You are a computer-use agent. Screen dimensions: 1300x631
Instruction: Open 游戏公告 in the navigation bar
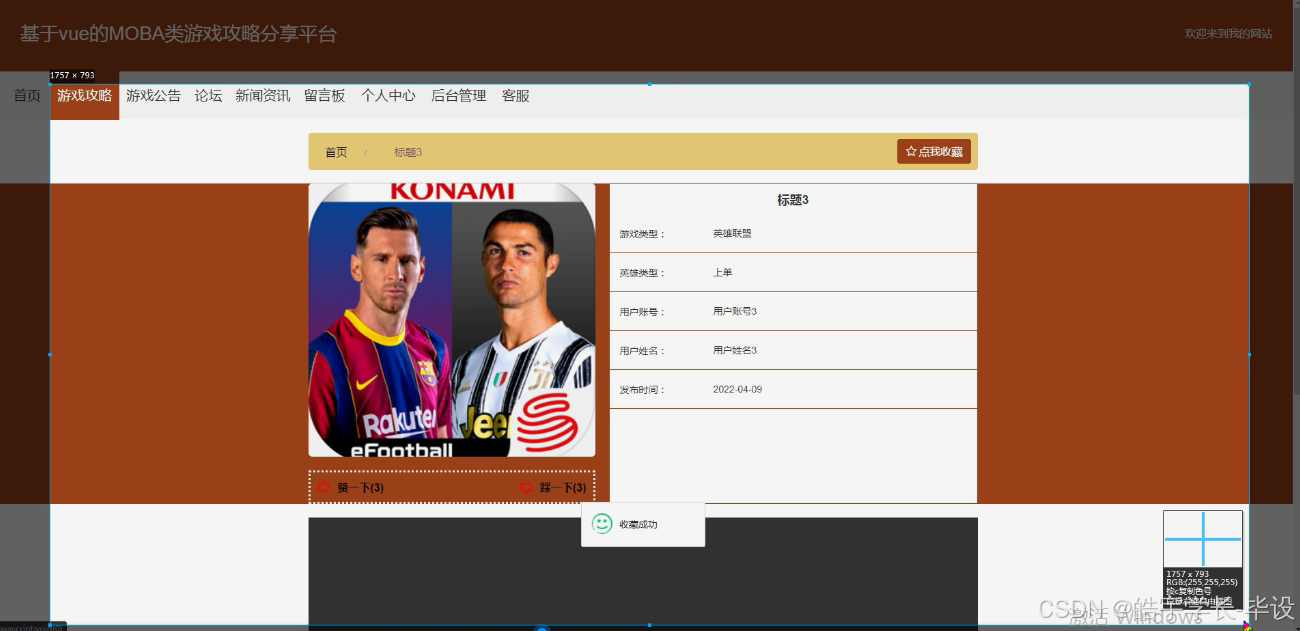[154, 96]
